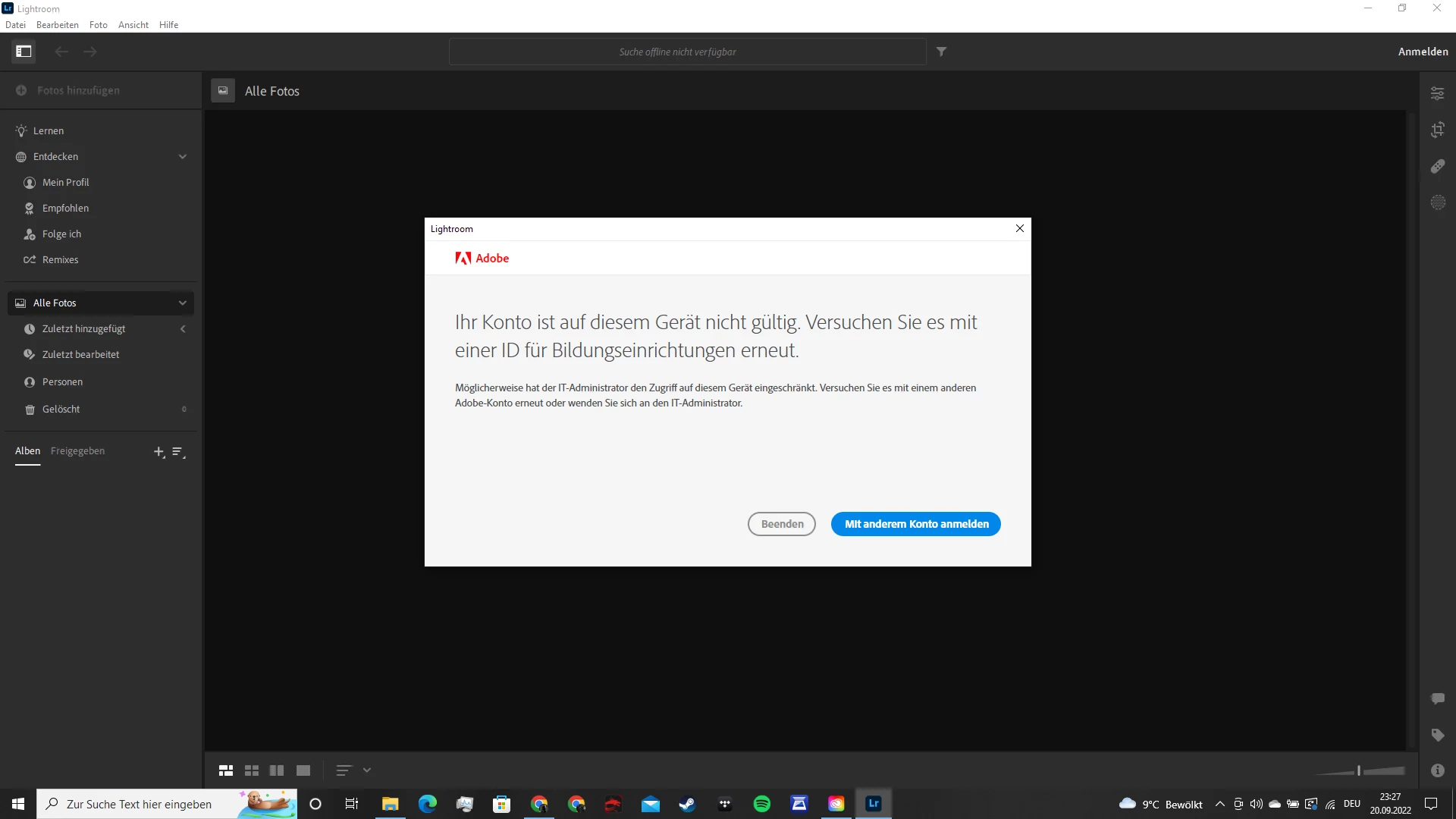The width and height of the screenshot is (1456, 819).
Task: Toggle the left panel sidebar button
Action: click(24, 52)
